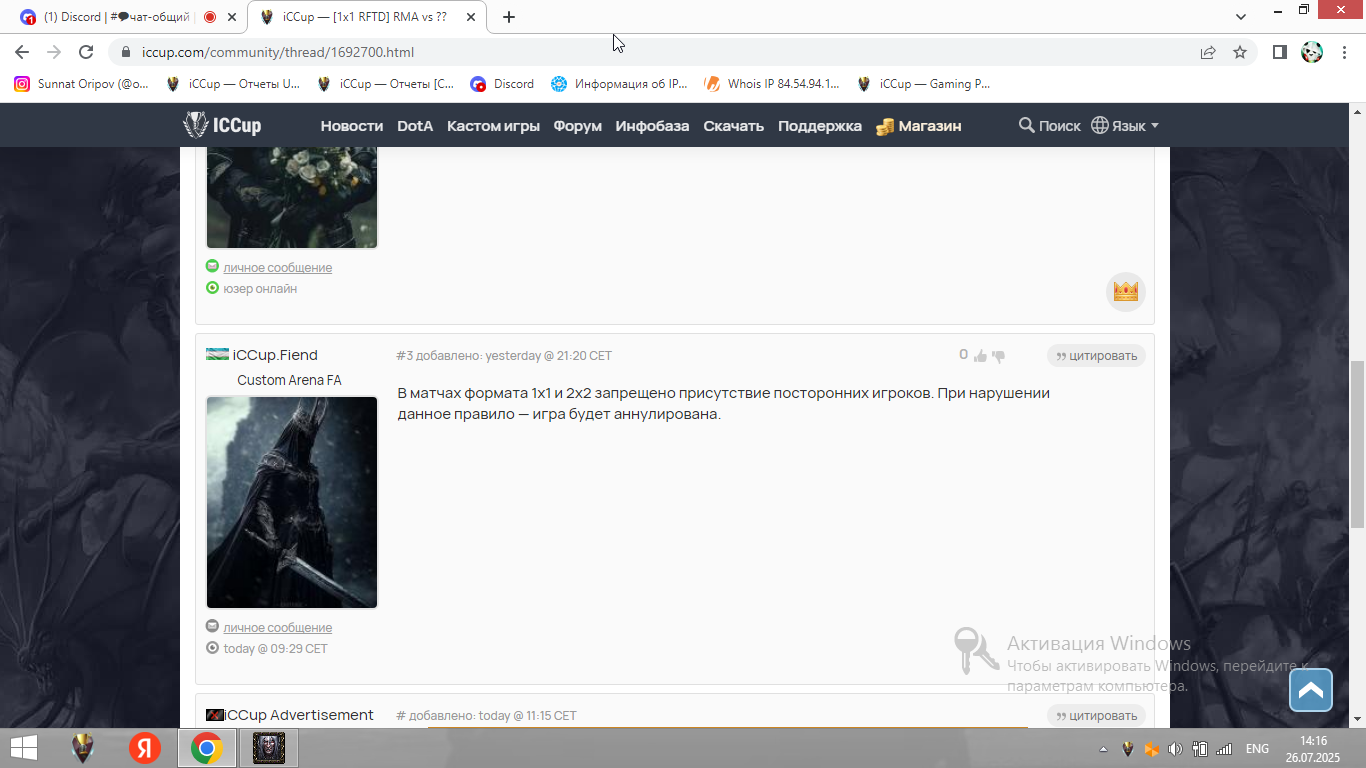Click the Custom Arena FA label

[x=289, y=380]
